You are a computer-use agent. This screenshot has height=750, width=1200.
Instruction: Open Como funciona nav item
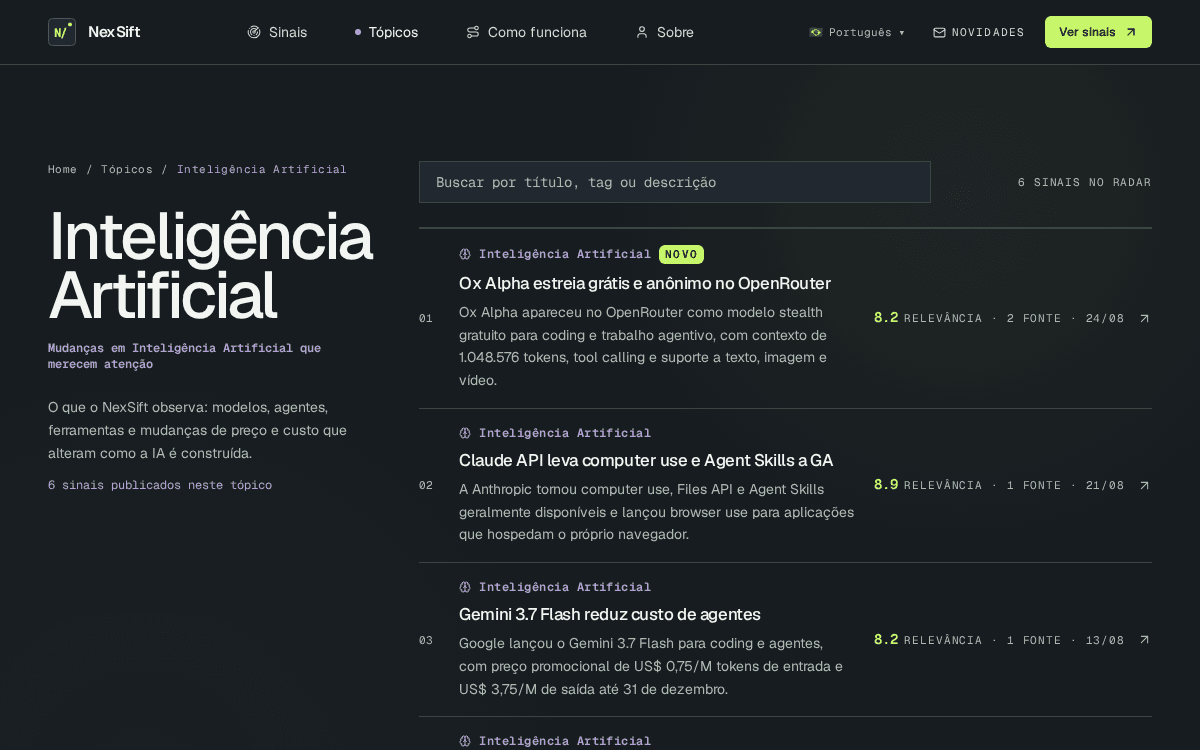[x=526, y=32]
